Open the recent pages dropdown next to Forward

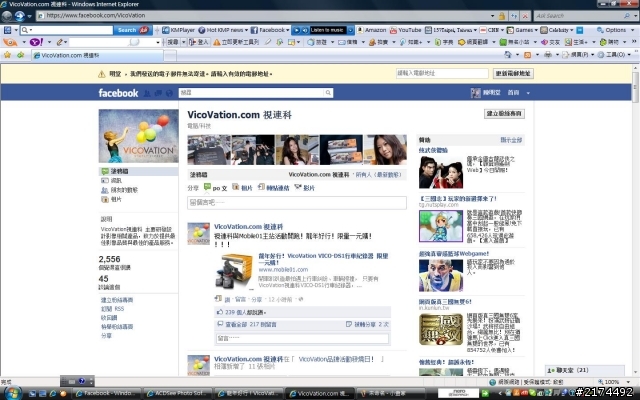(29, 16)
